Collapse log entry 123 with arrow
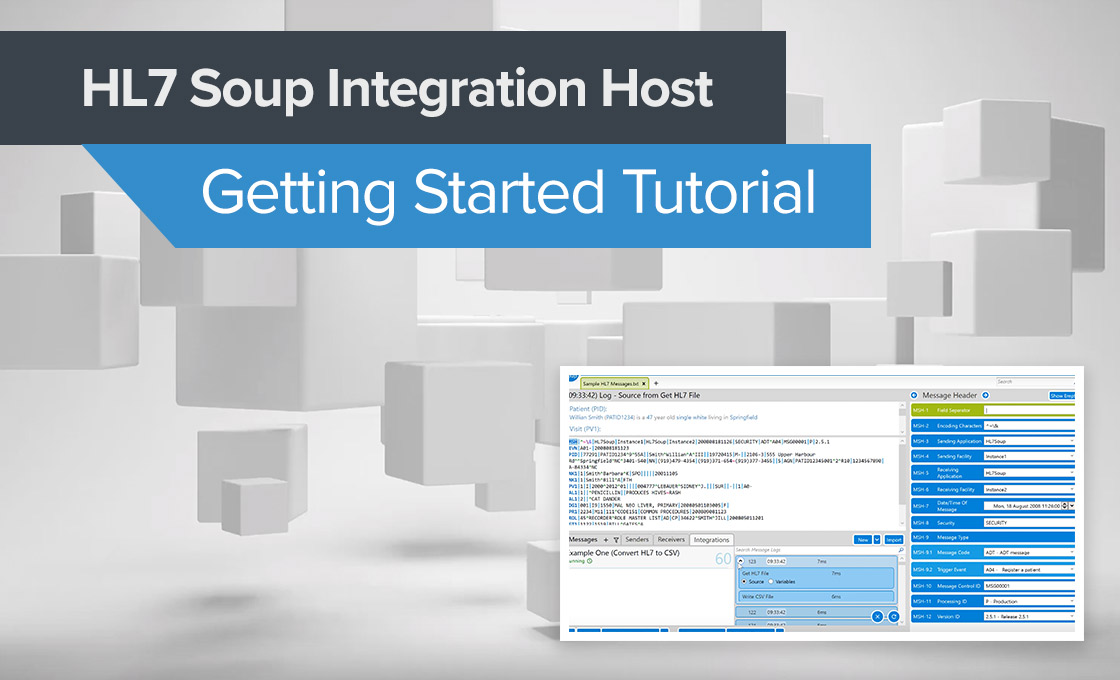This screenshot has height=680, width=1120. tap(740, 561)
